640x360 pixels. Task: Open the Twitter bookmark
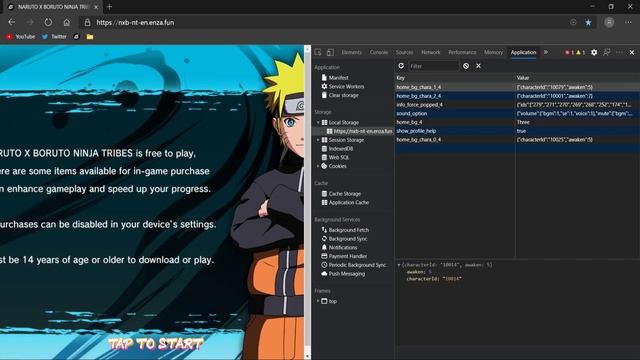coord(54,37)
